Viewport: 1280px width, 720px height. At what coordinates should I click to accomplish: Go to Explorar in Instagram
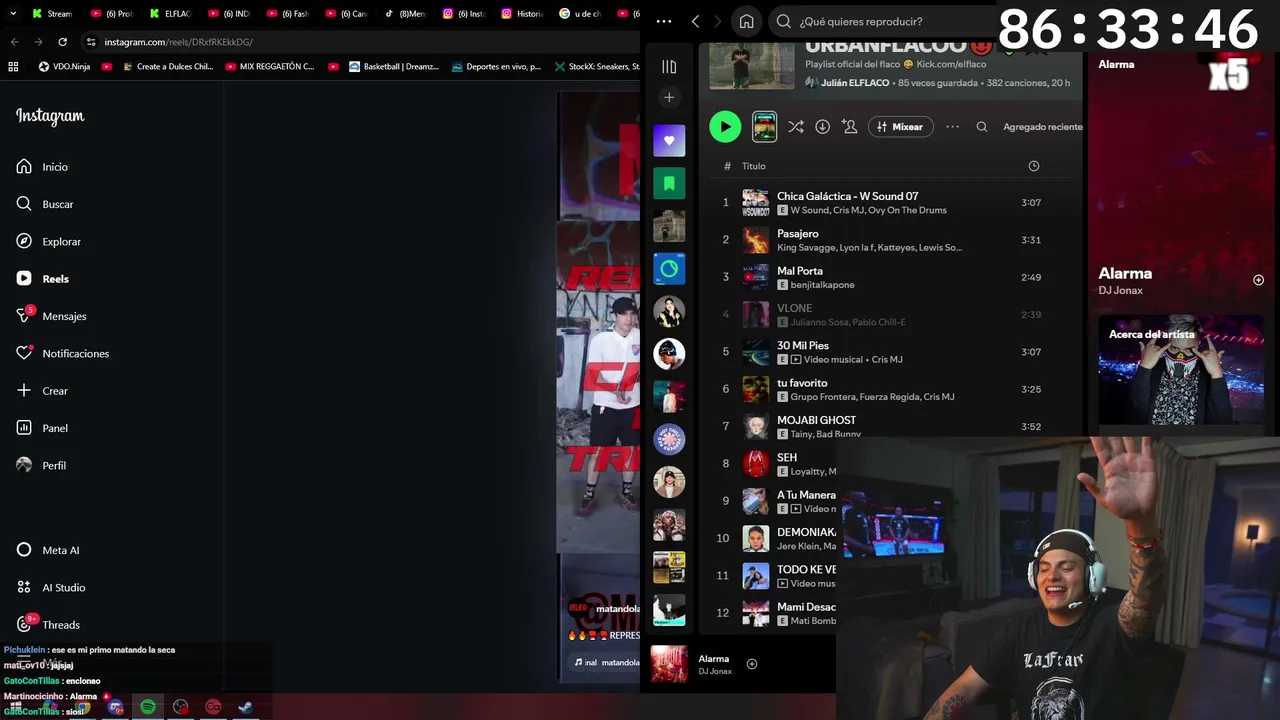point(48,241)
